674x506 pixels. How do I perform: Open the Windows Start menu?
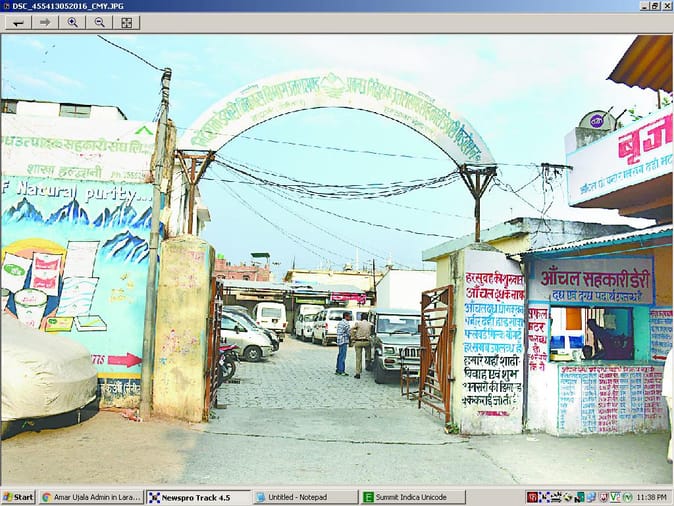[18, 497]
